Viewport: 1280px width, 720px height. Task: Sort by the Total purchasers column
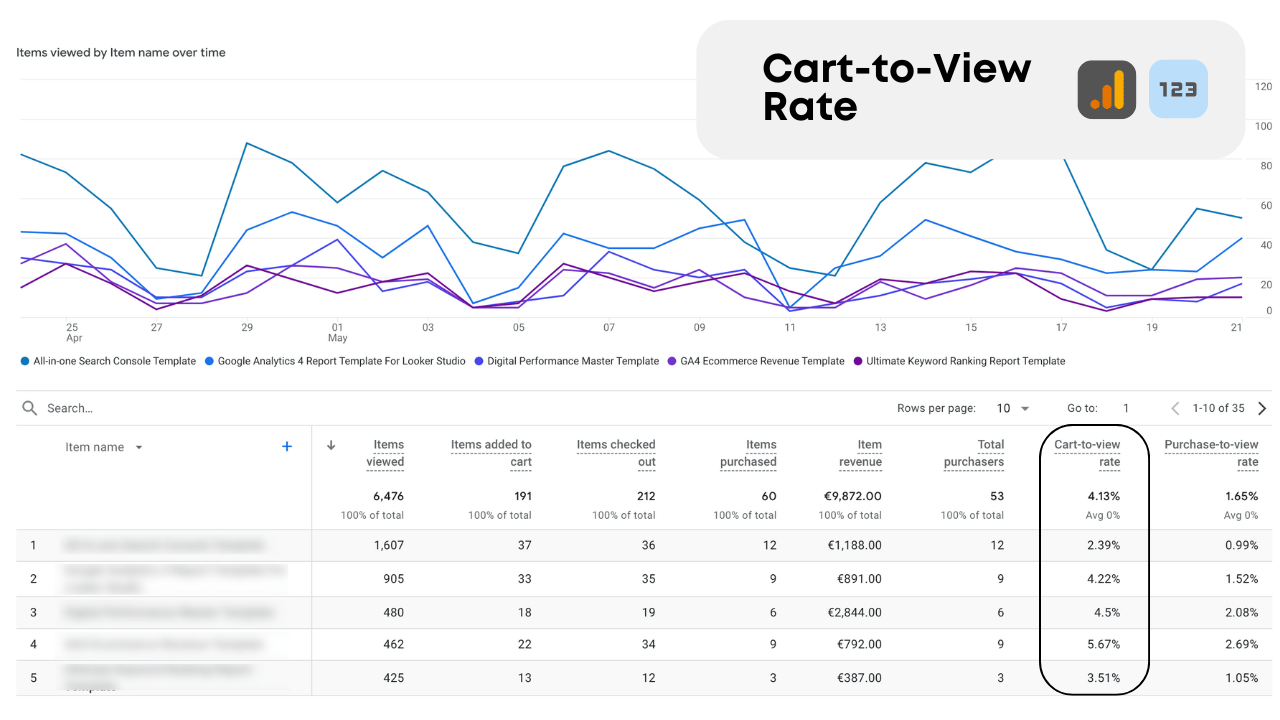pyautogui.click(x=975, y=453)
